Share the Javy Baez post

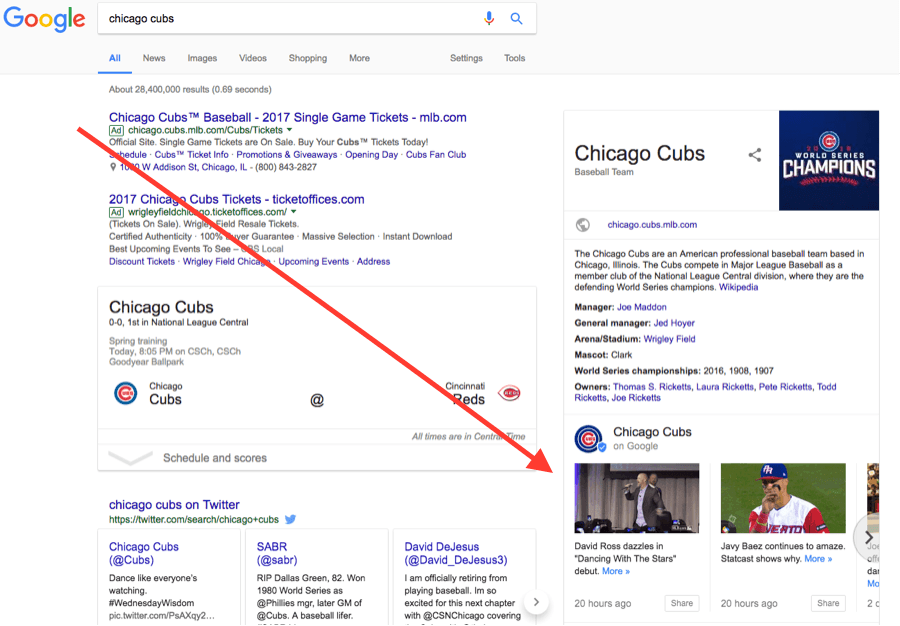(828, 603)
